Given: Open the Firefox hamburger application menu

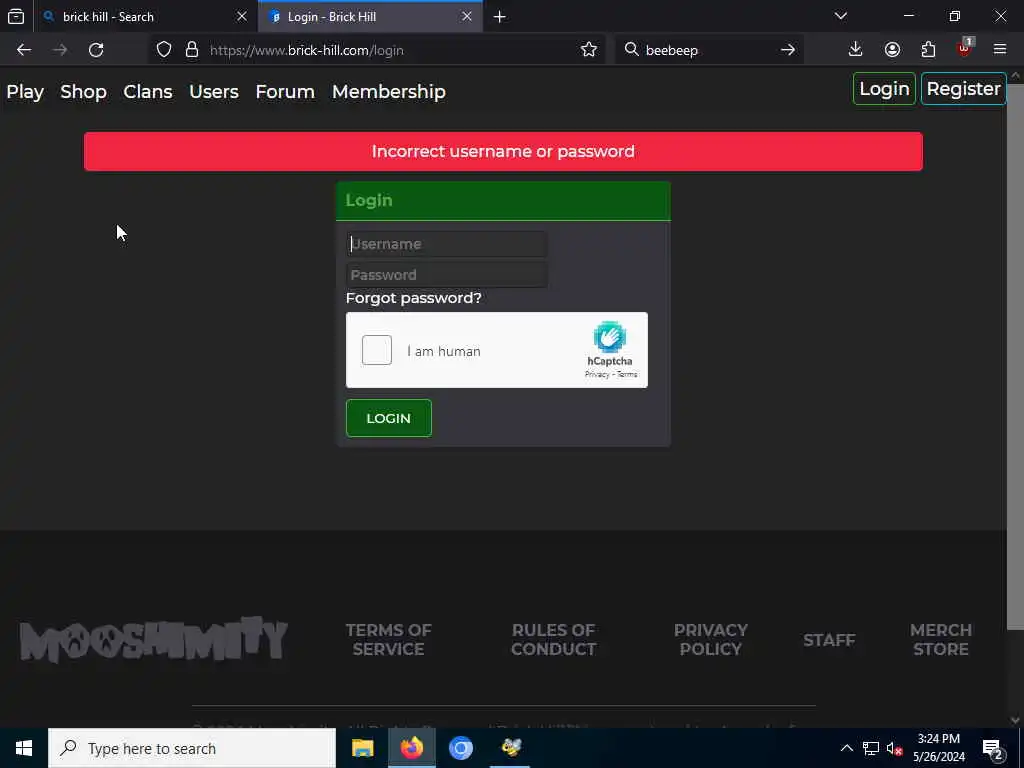Looking at the screenshot, I should point(1000,50).
